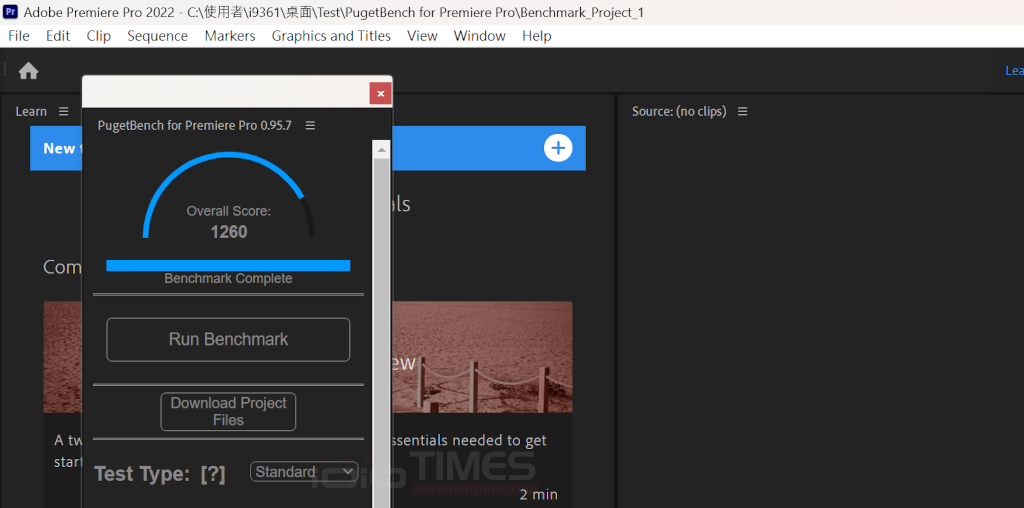The width and height of the screenshot is (1024, 508).
Task: Open the File menu
Action: tap(19, 36)
